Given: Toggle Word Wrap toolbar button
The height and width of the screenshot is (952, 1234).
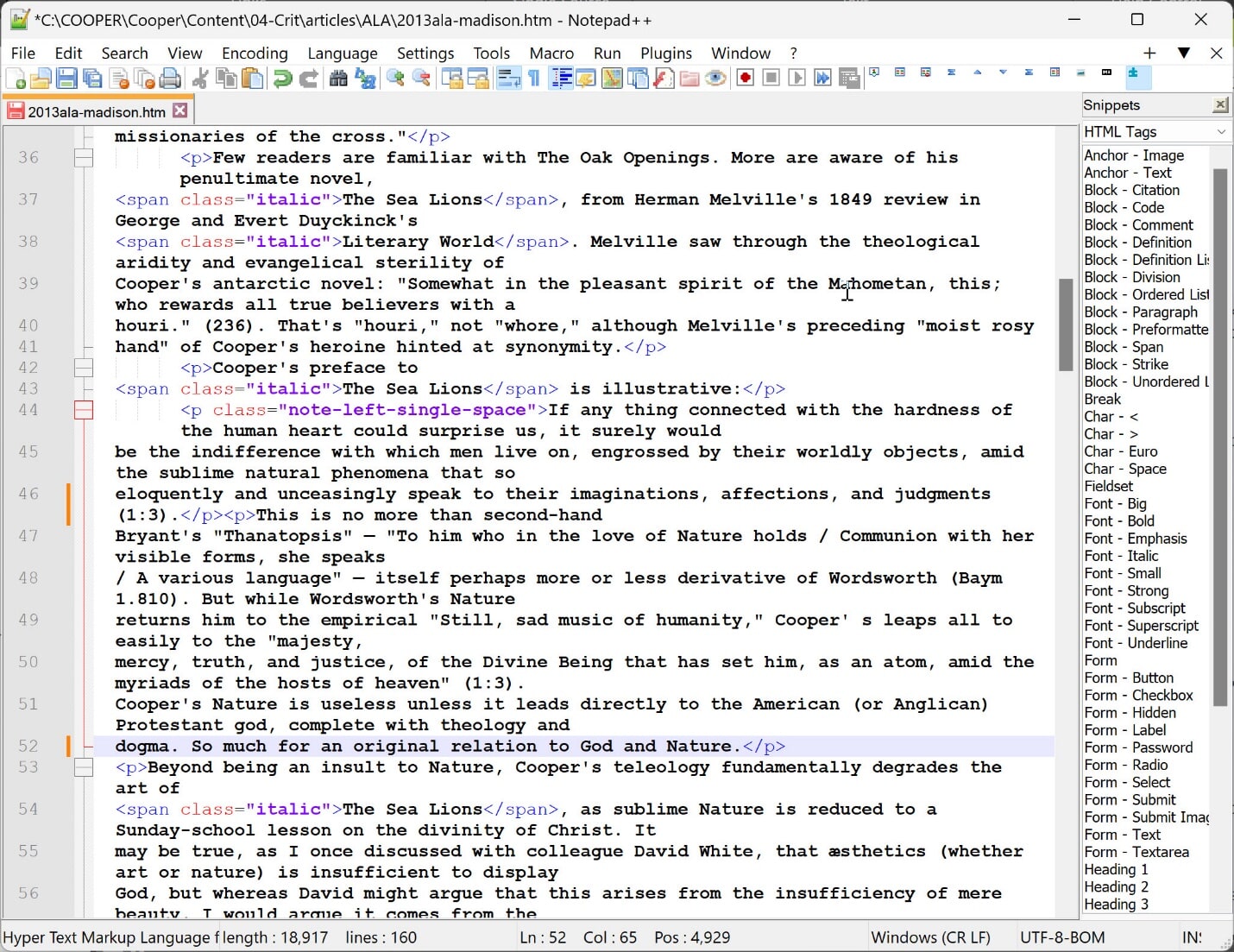Looking at the screenshot, I should 508,79.
